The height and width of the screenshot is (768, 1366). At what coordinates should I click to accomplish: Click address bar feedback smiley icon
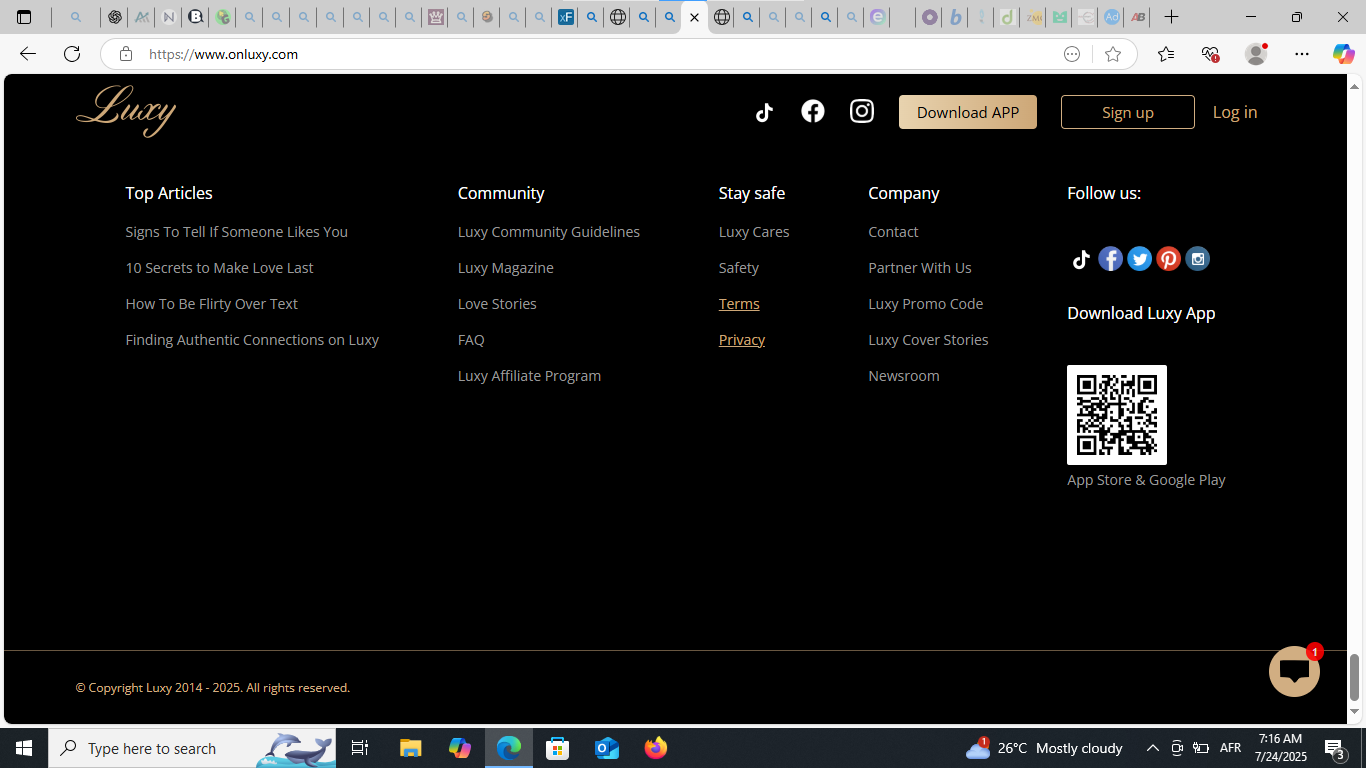tap(1072, 54)
